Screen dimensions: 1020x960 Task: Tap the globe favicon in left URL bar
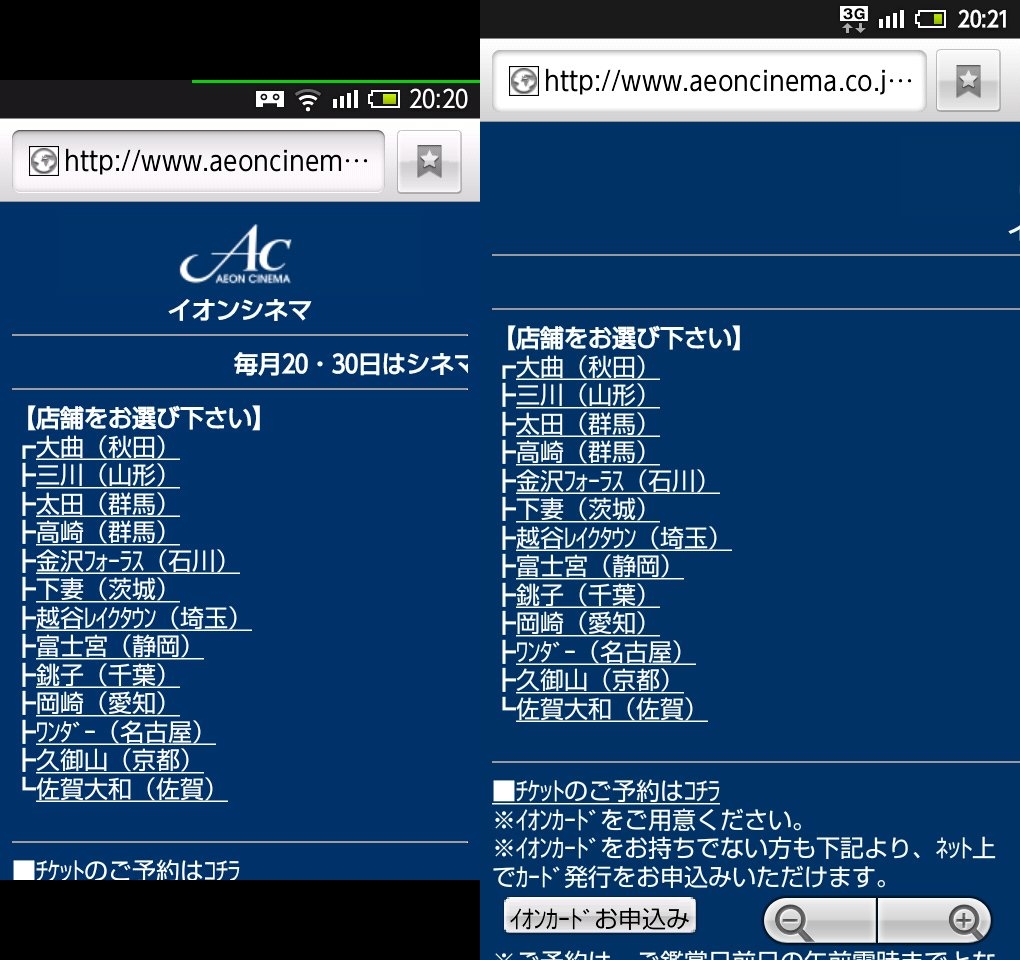pos(44,161)
